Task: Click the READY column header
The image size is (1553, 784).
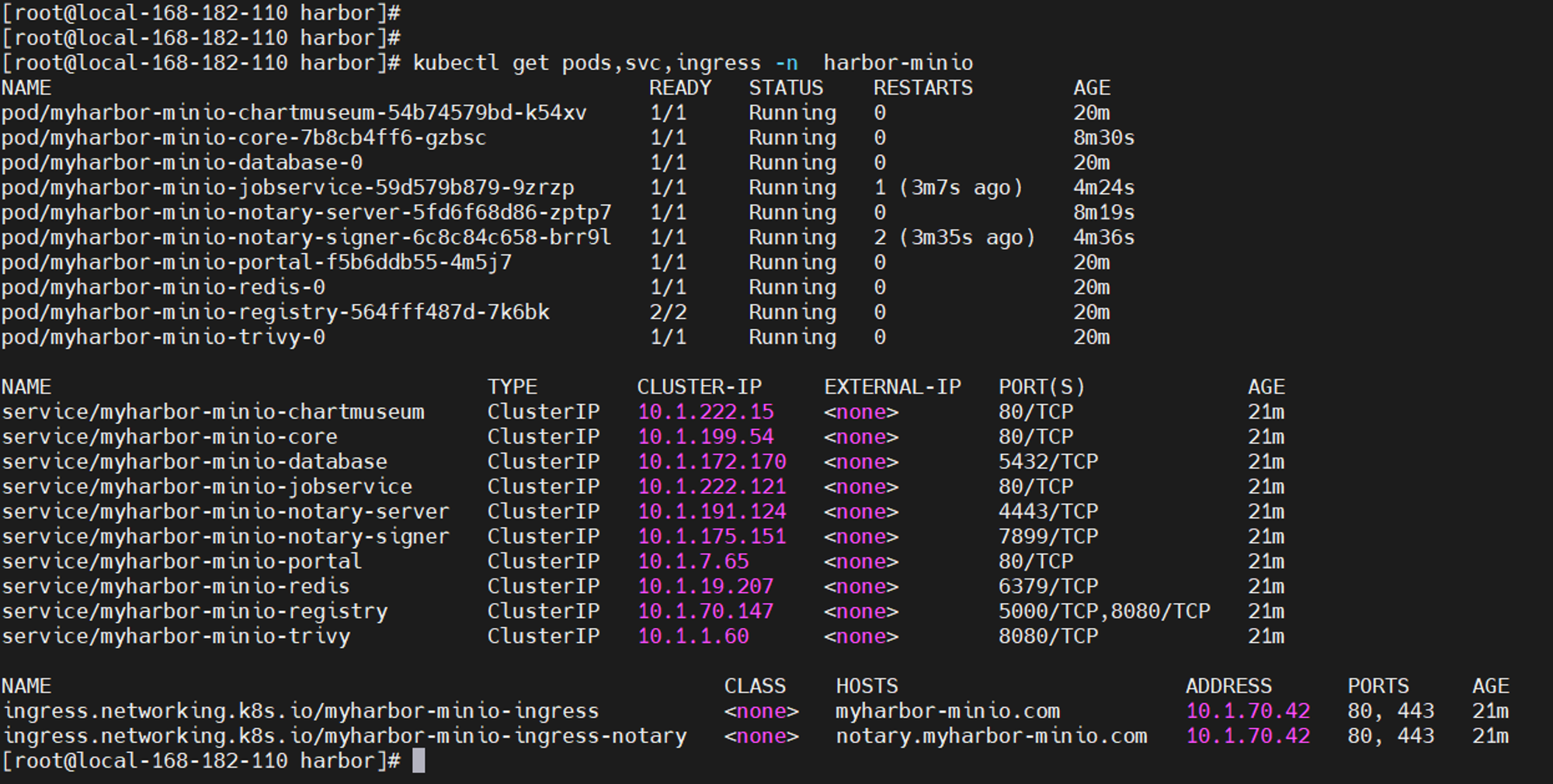Action: [x=680, y=88]
